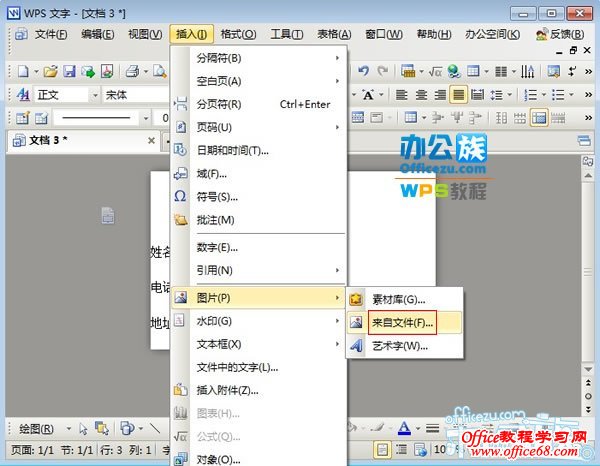Choose 日期和时间(T)... menu item
The width and height of the screenshot is (600, 466).
259,150
